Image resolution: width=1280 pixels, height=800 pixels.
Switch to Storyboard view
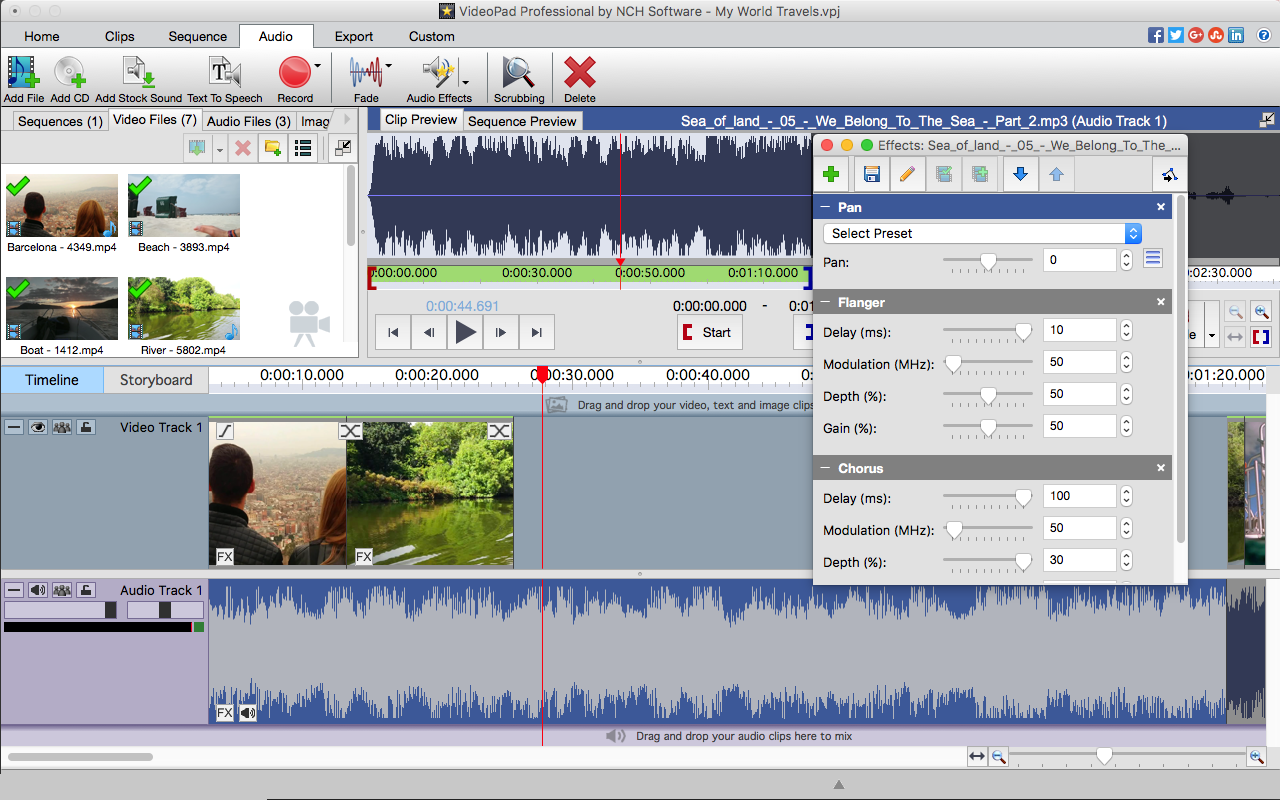click(156, 380)
